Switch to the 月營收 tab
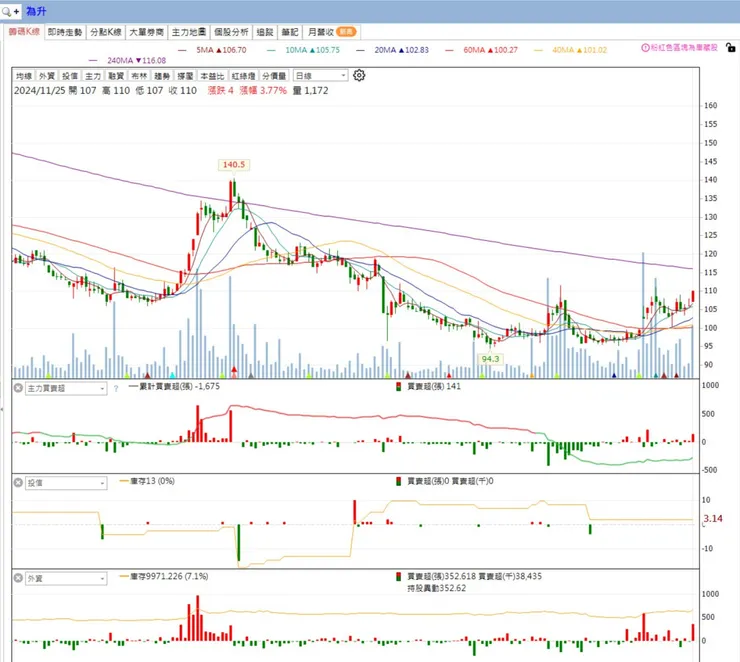This screenshot has height=662, width=740. 332,32
